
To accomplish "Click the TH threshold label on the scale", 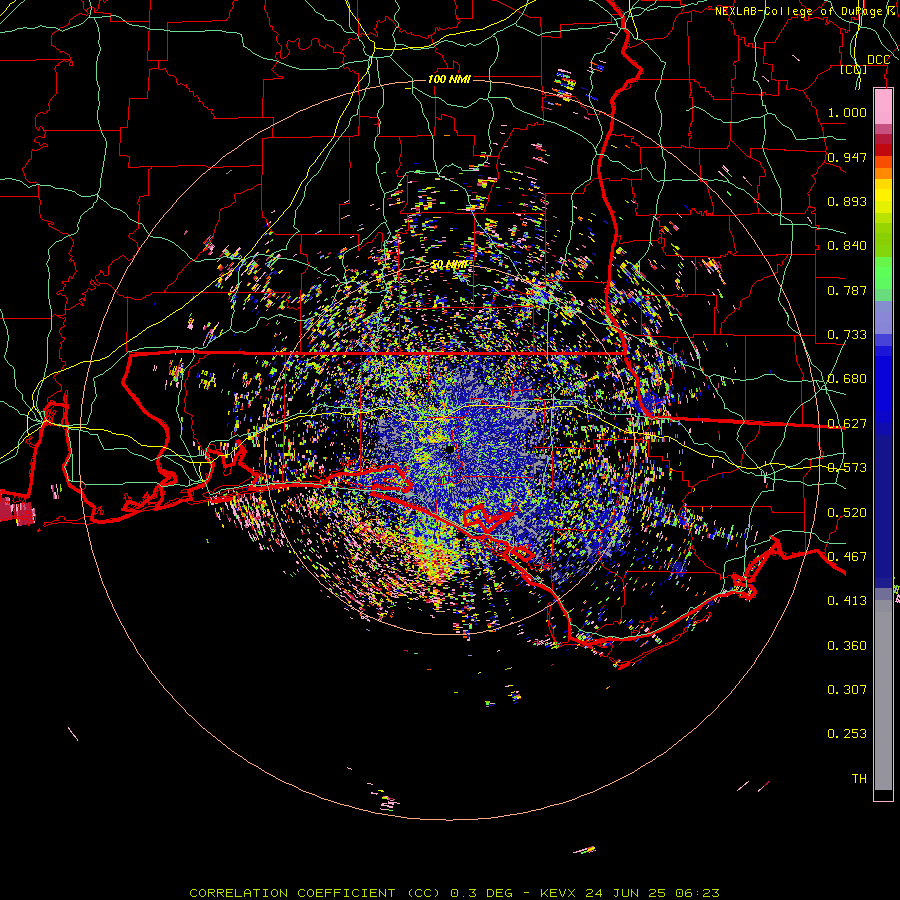I will [859, 778].
